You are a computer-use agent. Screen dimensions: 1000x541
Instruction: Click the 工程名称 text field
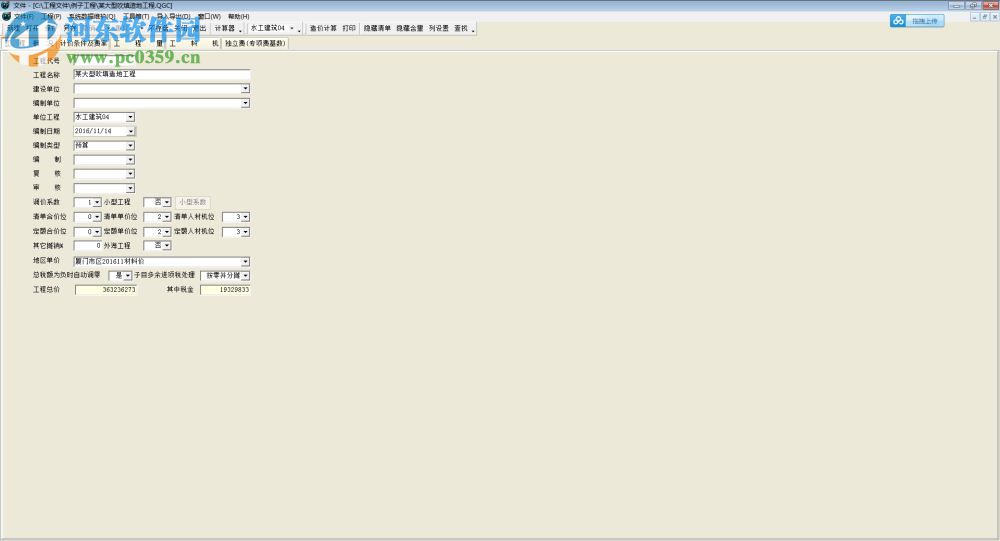point(161,75)
